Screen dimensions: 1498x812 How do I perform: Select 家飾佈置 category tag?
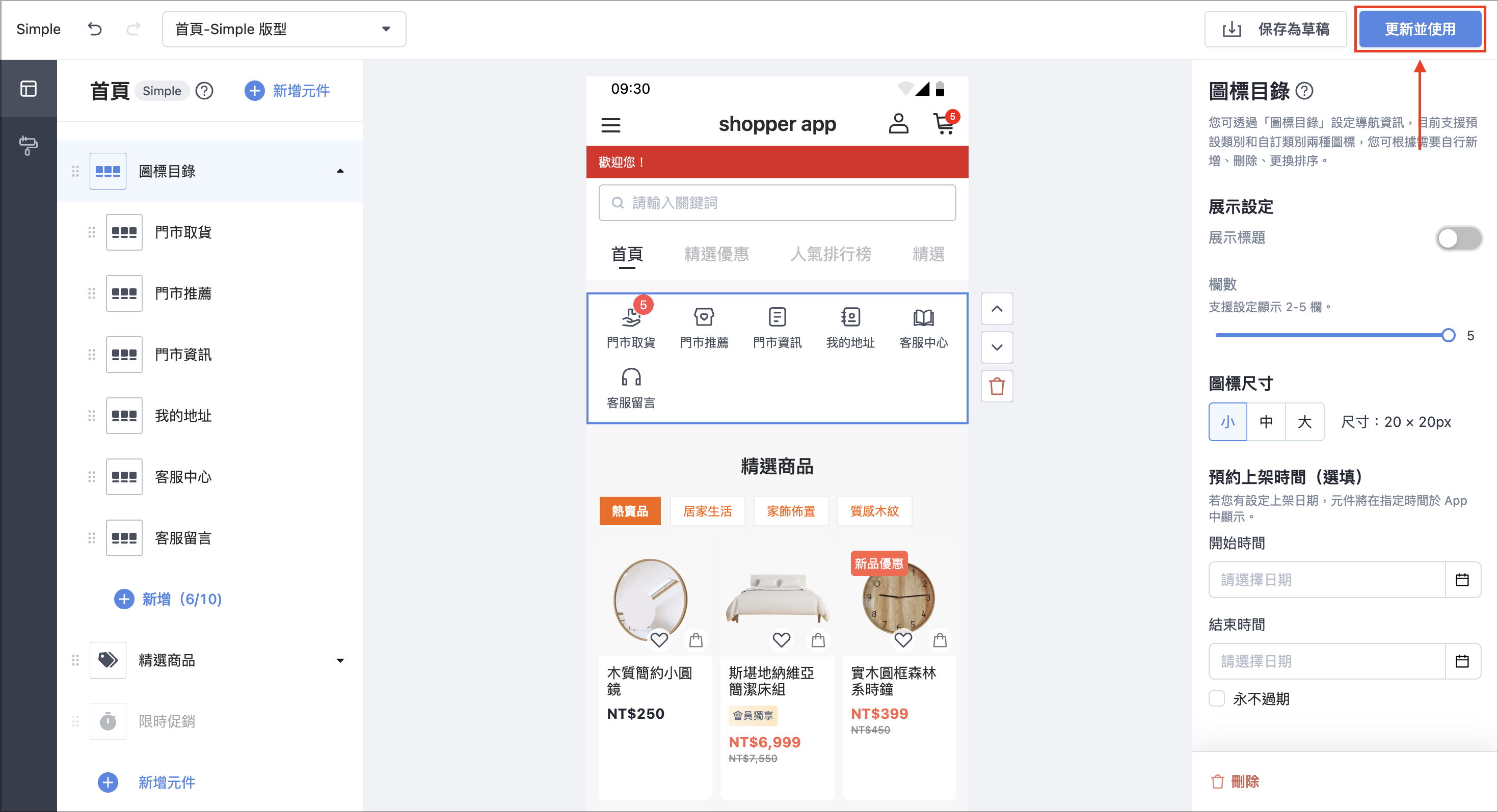pyautogui.click(x=791, y=511)
